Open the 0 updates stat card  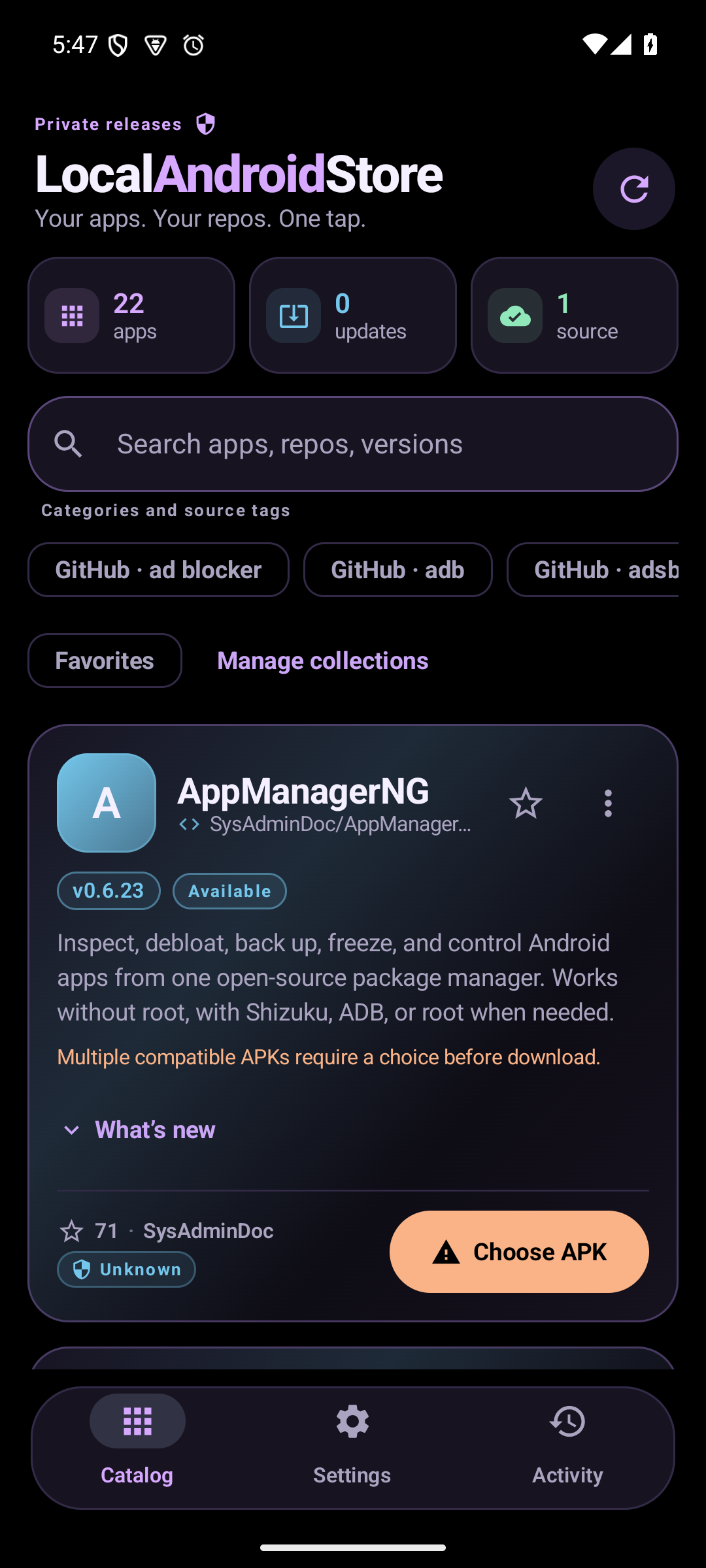coord(352,315)
